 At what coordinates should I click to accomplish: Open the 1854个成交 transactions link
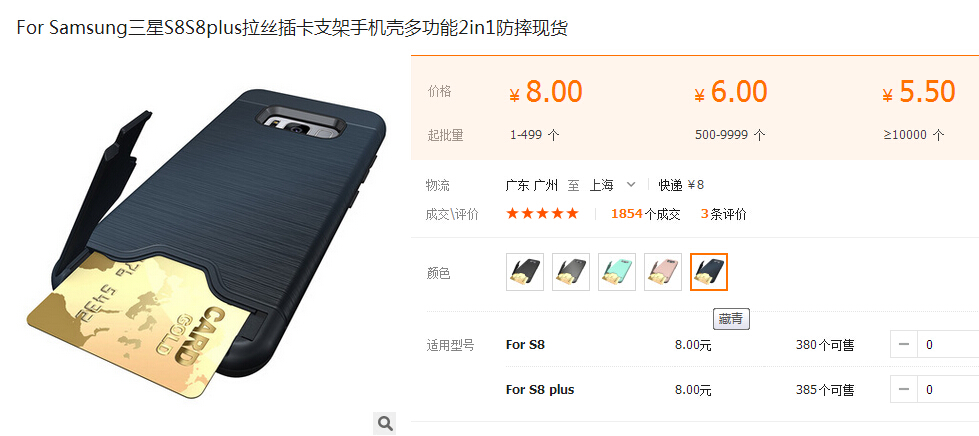click(x=646, y=214)
